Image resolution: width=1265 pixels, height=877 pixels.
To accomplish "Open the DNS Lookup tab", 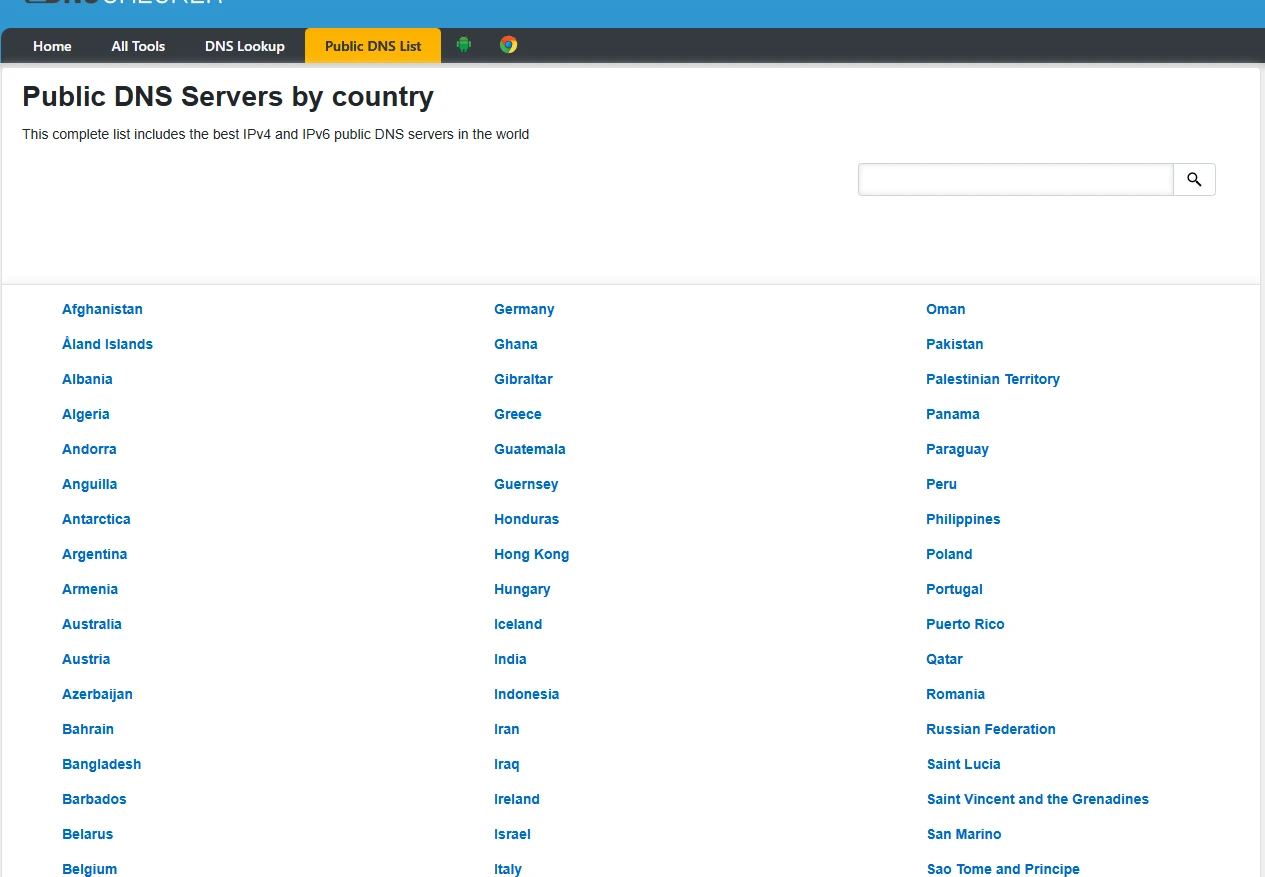I will click(x=244, y=46).
